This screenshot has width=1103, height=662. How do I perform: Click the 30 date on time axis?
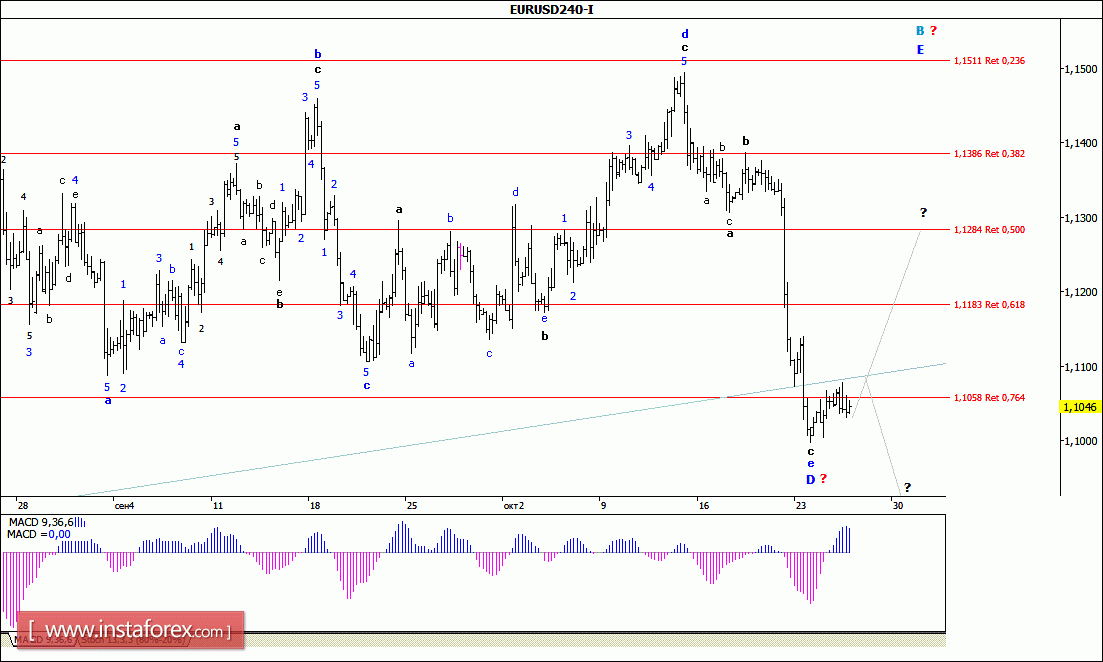tap(898, 506)
